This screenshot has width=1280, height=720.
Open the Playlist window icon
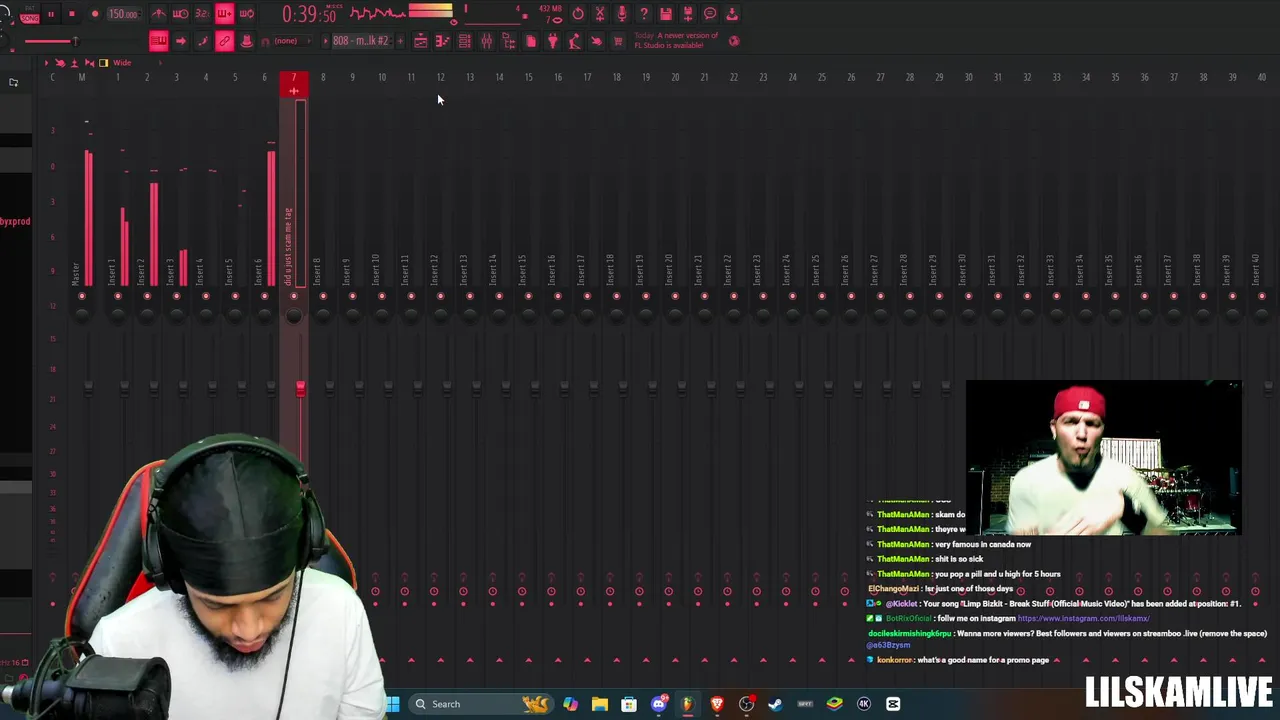420,41
